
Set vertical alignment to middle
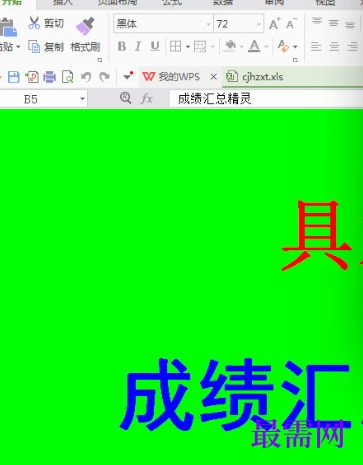pos(334,23)
